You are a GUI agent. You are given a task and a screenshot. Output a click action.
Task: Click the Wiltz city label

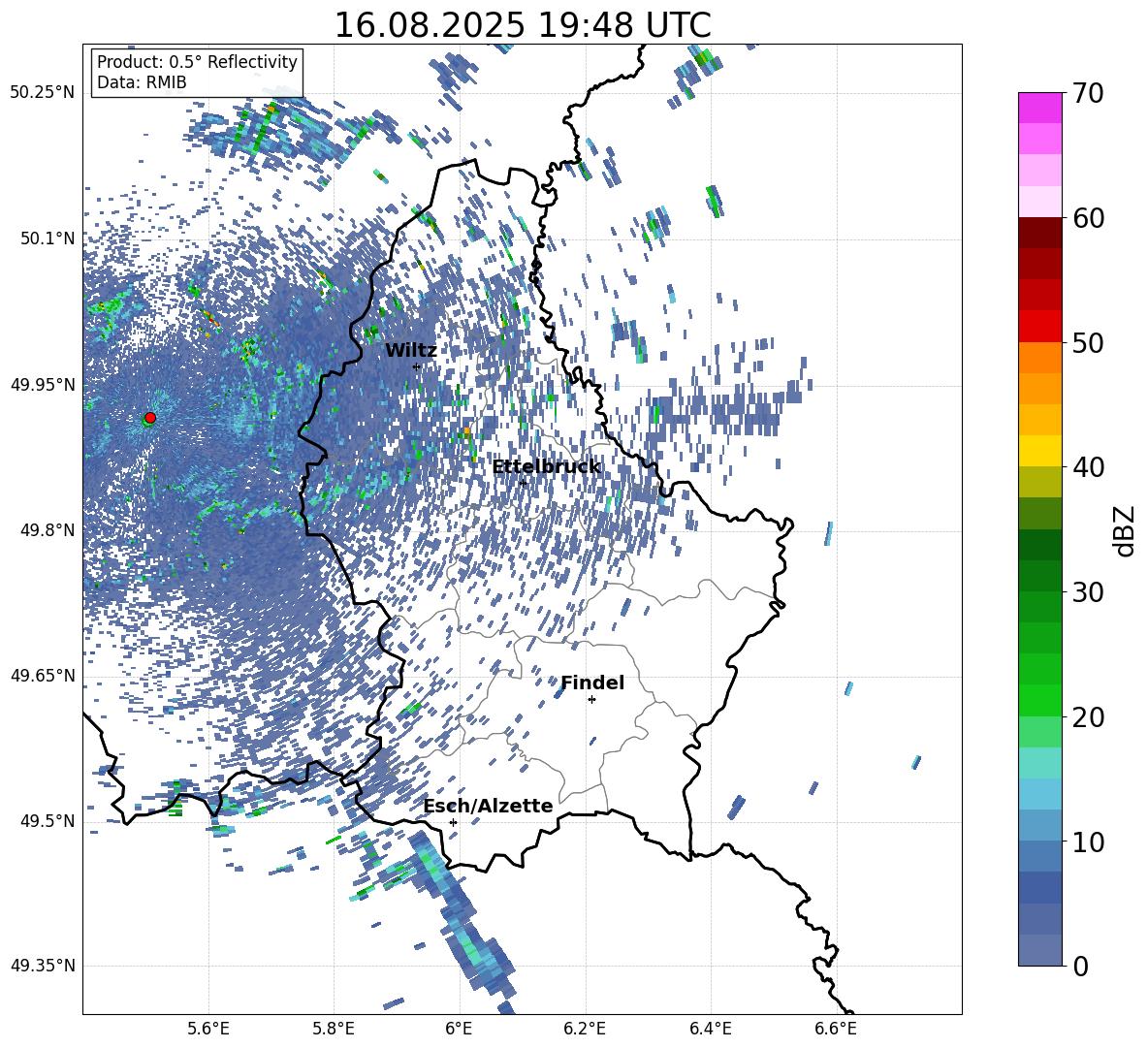(411, 351)
